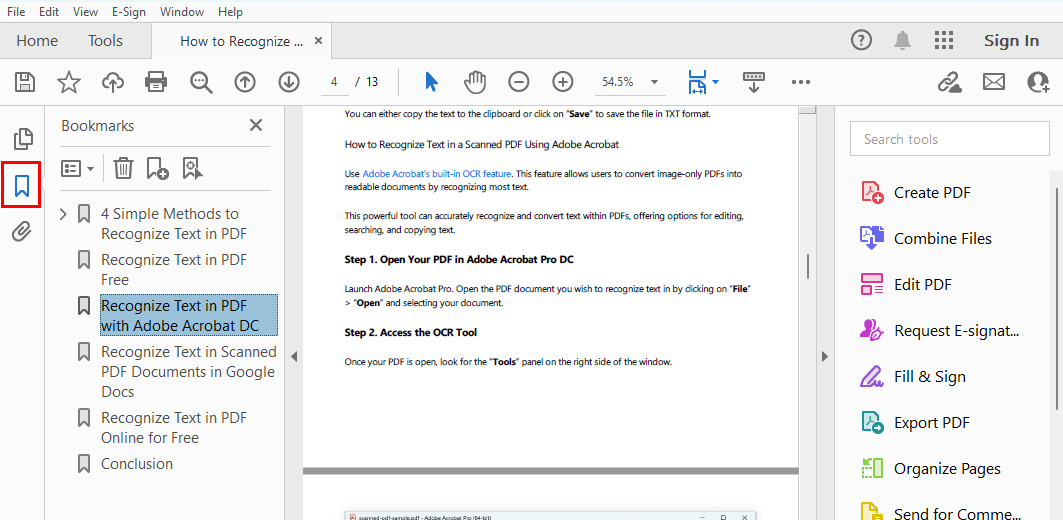Open the File menu
Screen dimensions: 1063x520
coord(16,12)
